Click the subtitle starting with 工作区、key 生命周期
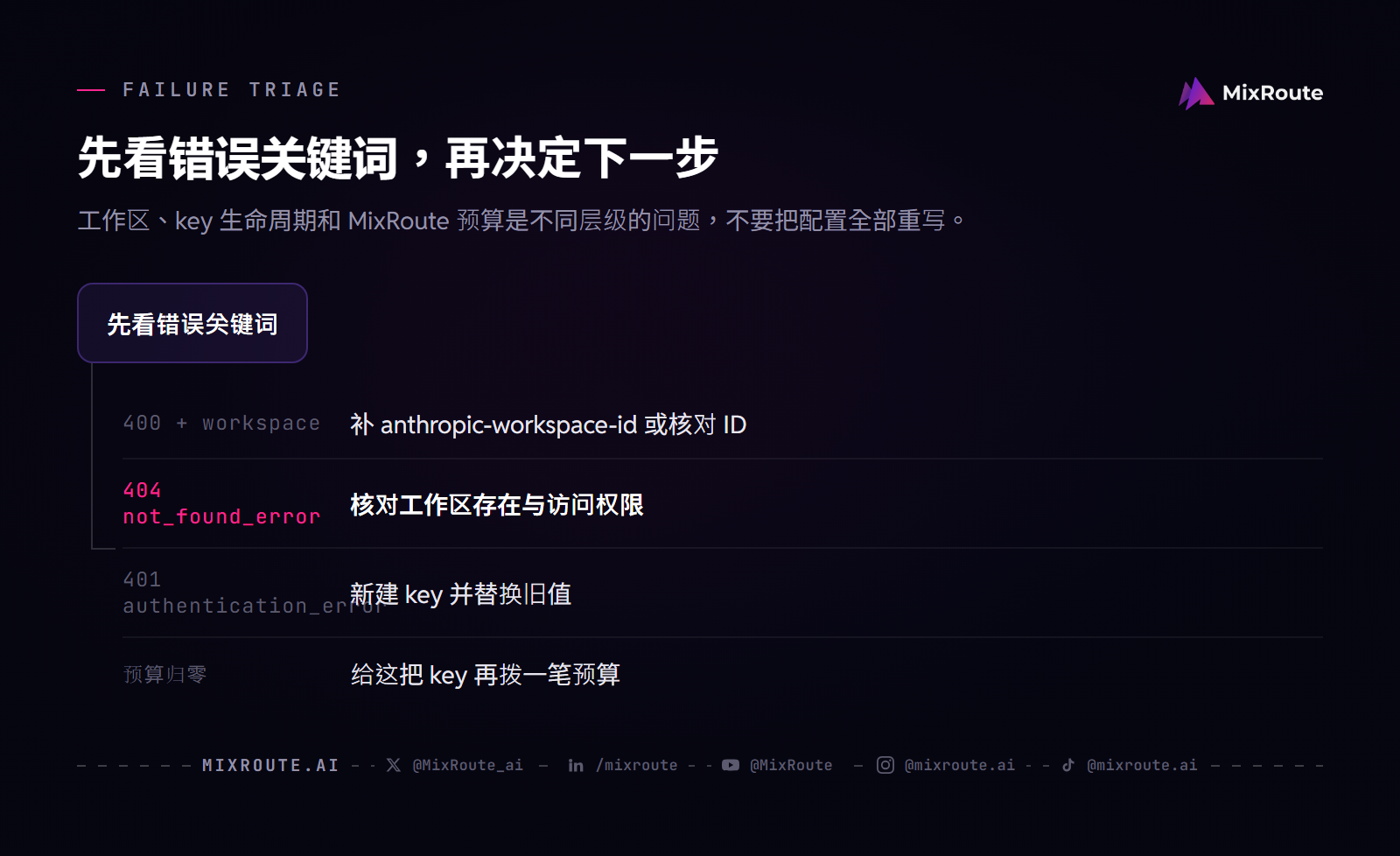The image size is (1400, 856). point(521,221)
